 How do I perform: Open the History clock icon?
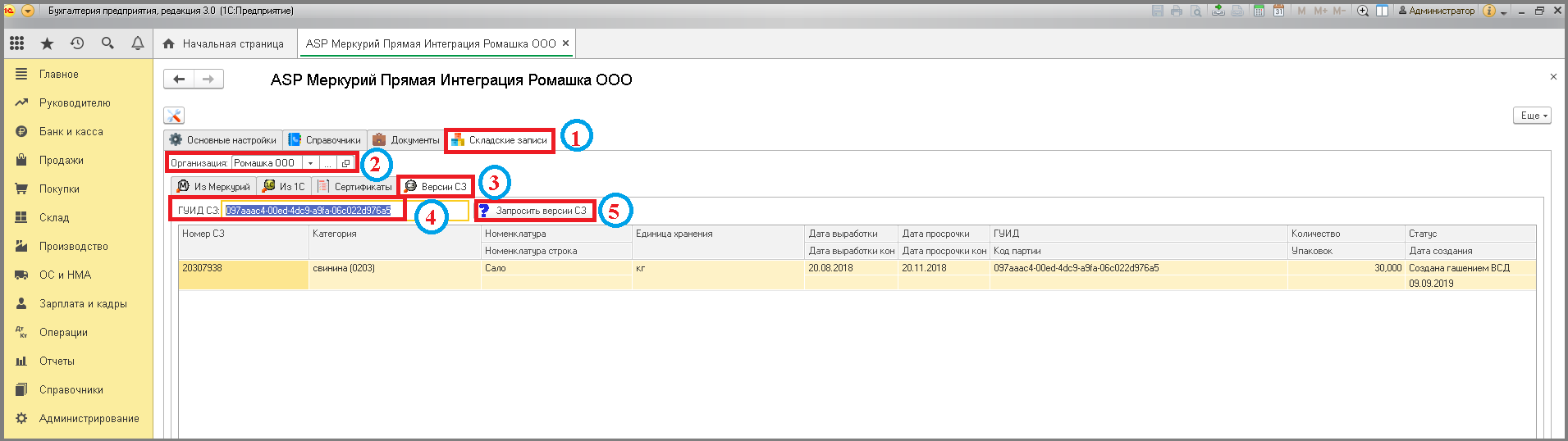[x=77, y=43]
